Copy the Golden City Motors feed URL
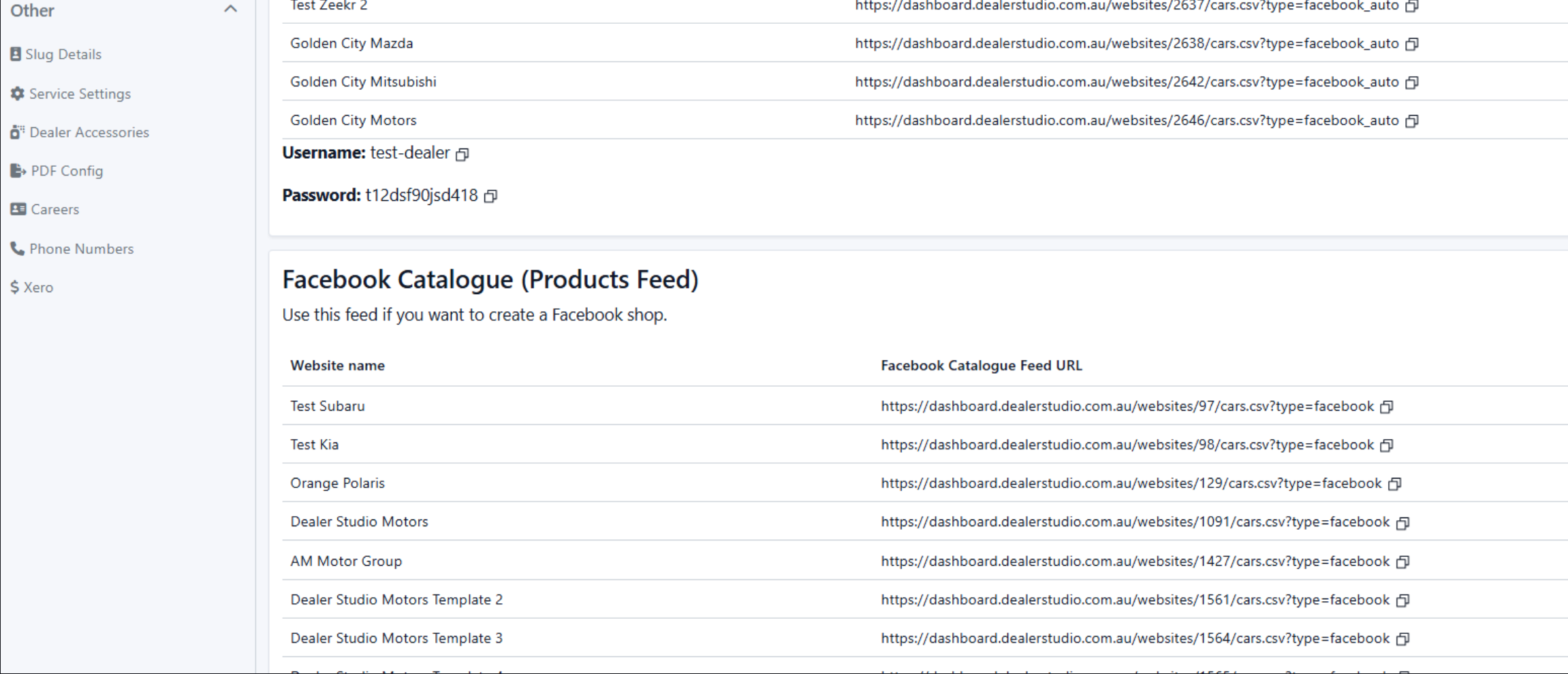The height and width of the screenshot is (674, 1568). click(x=1412, y=121)
